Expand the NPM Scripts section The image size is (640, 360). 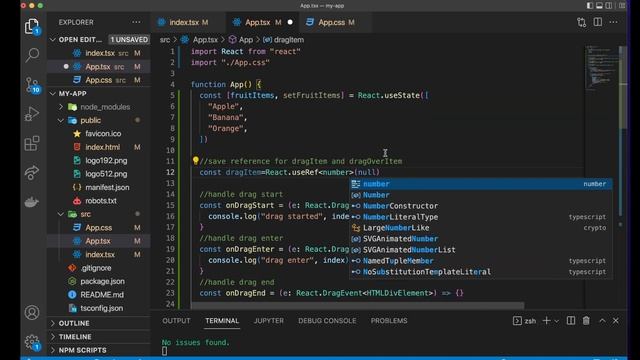[82, 350]
